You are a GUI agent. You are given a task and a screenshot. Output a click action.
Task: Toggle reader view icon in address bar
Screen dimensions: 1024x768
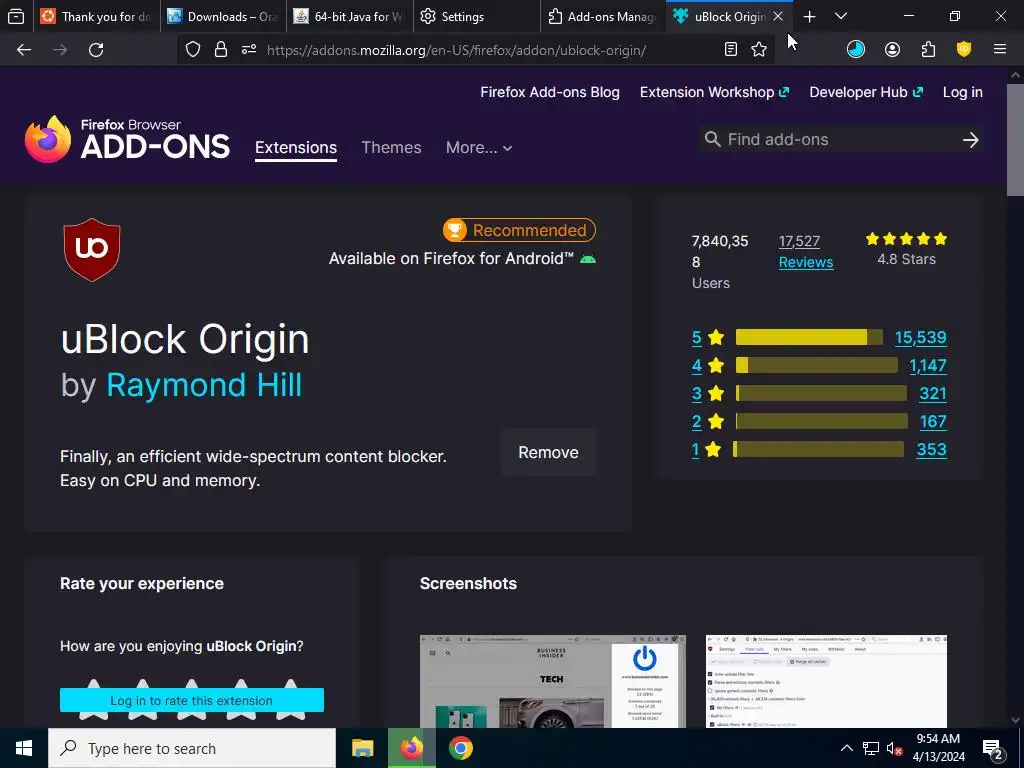point(731,50)
